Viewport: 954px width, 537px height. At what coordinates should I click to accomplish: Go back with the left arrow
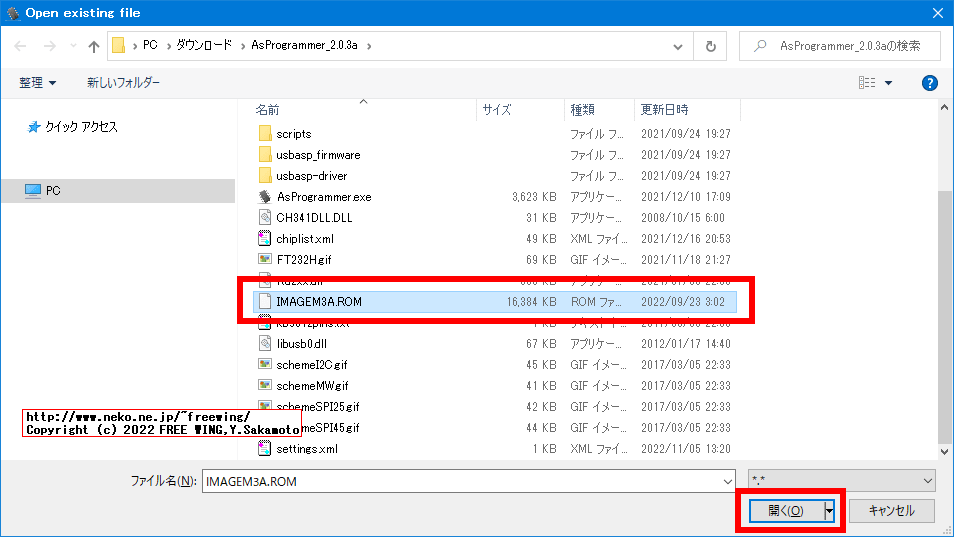[20, 46]
